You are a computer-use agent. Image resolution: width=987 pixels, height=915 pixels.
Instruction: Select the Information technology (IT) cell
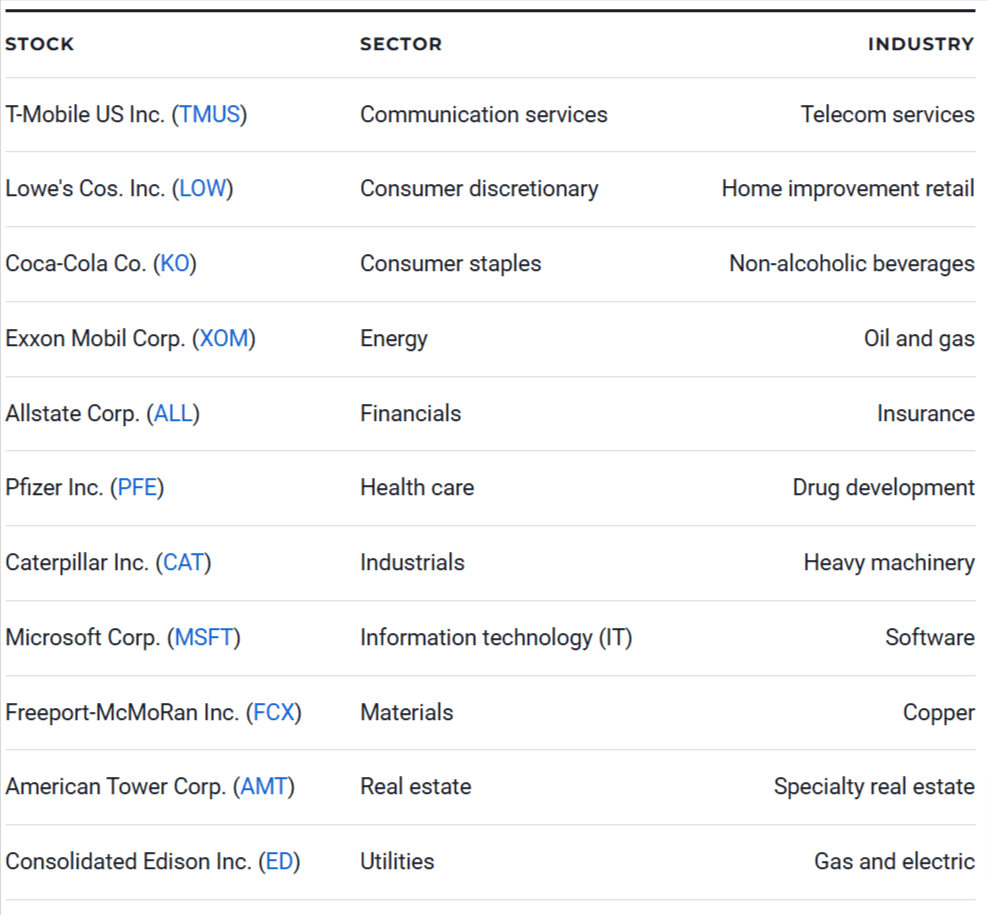pos(496,638)
